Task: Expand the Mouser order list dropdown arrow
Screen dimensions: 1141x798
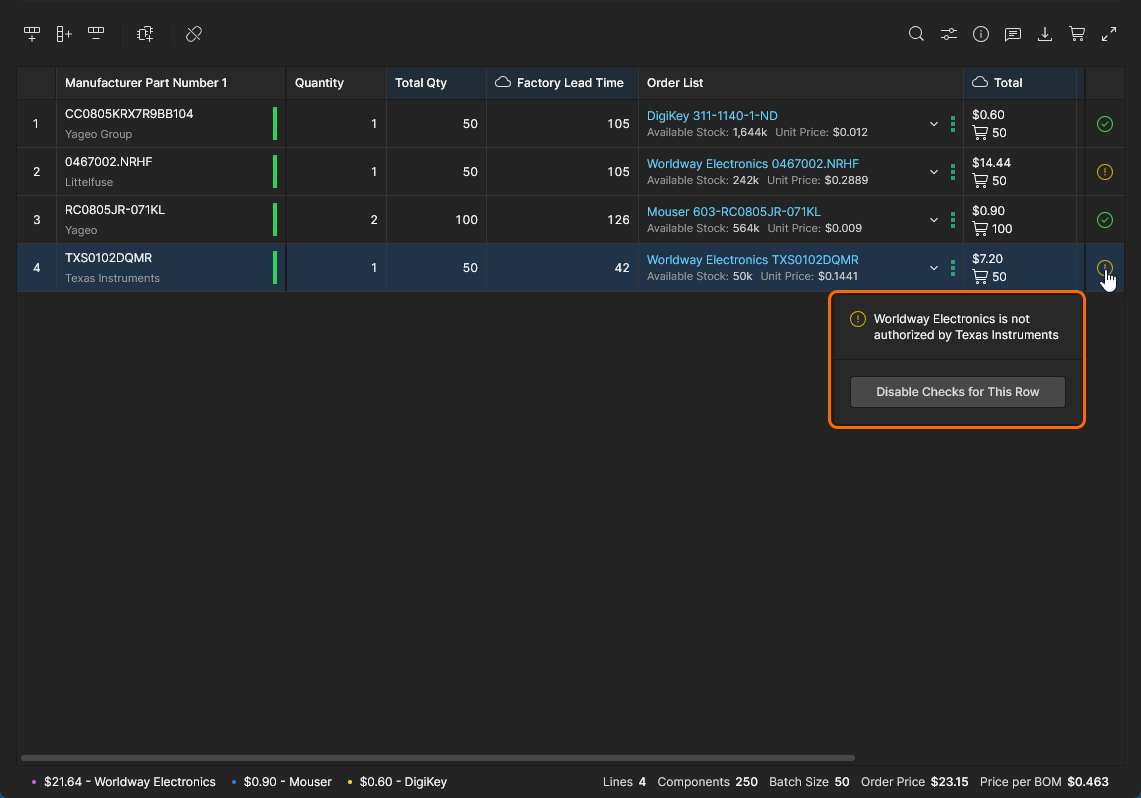Action: click(934, 220)
